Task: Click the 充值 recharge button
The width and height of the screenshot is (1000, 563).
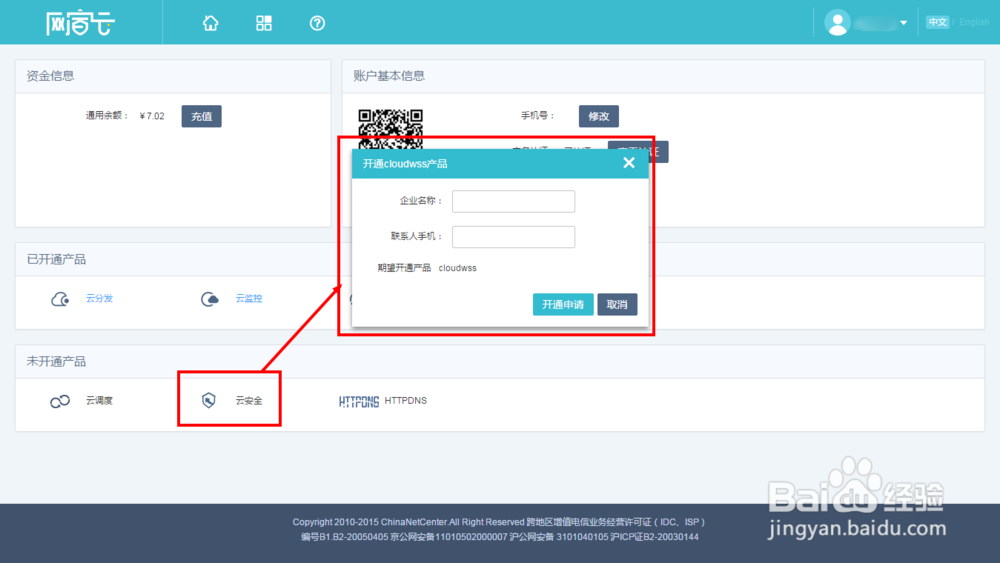Action: click(202, 116)
